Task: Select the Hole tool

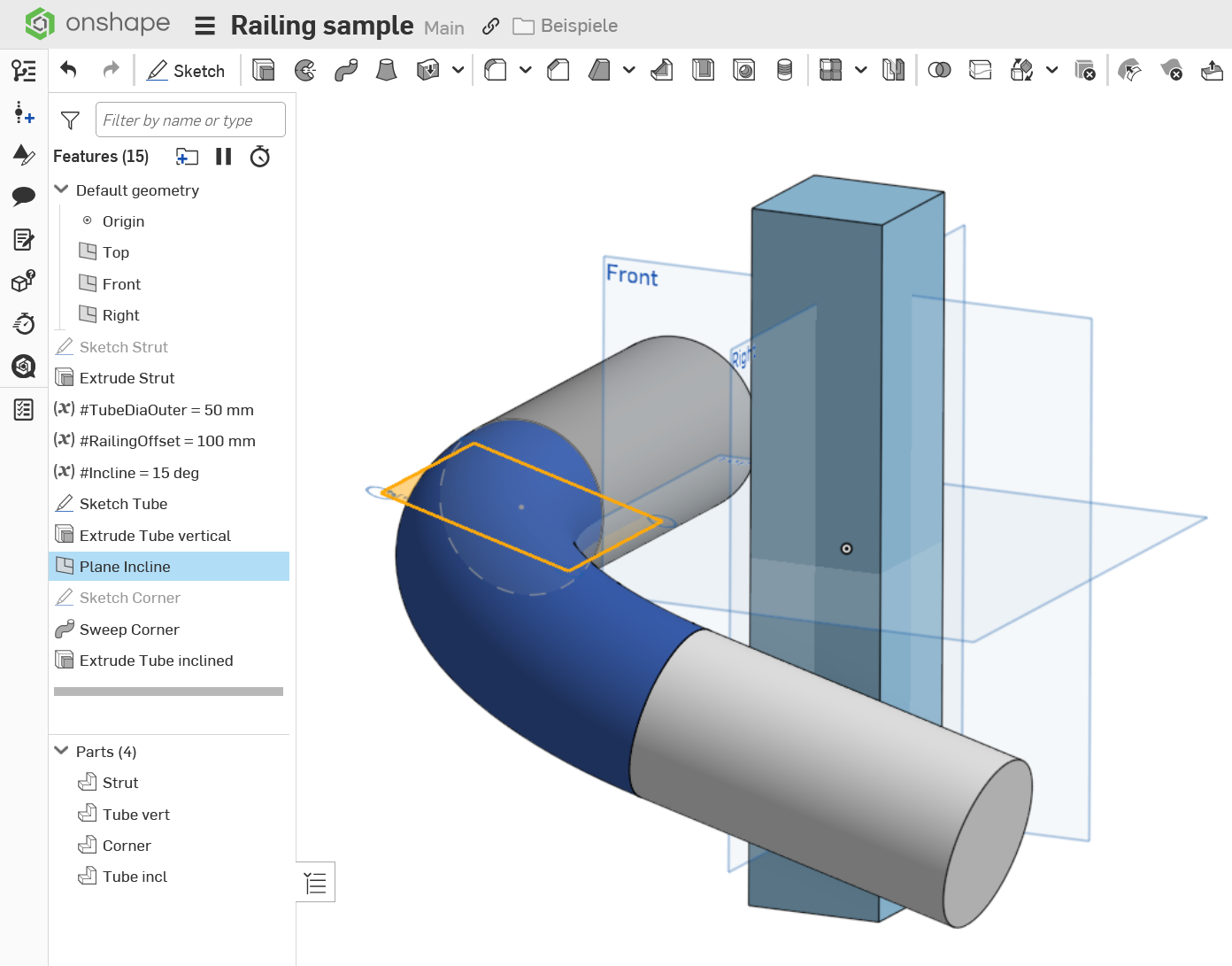Action: click(744, 70)
